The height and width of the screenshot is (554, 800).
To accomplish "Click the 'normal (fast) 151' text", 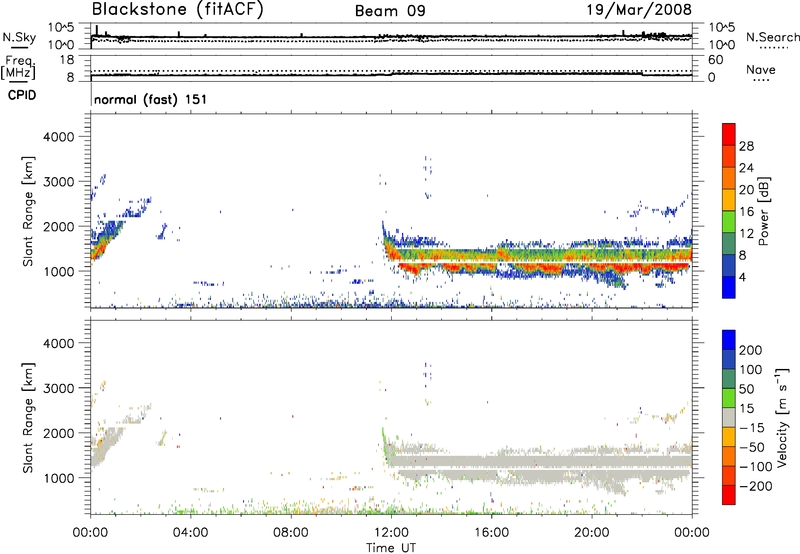I will click(151, 99).
